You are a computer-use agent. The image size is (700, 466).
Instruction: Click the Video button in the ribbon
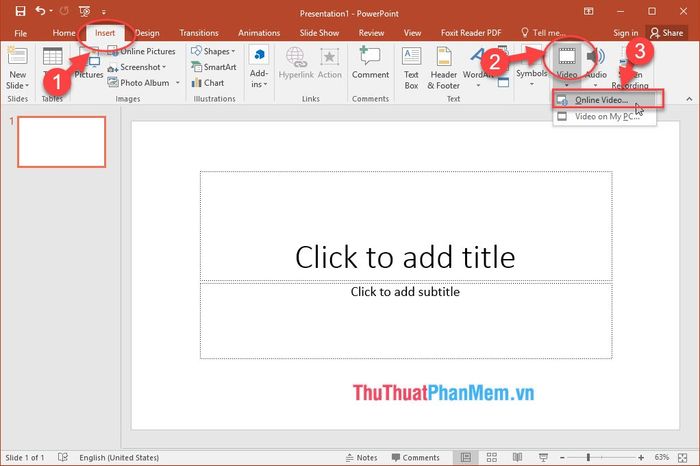[x=567, y=57]
